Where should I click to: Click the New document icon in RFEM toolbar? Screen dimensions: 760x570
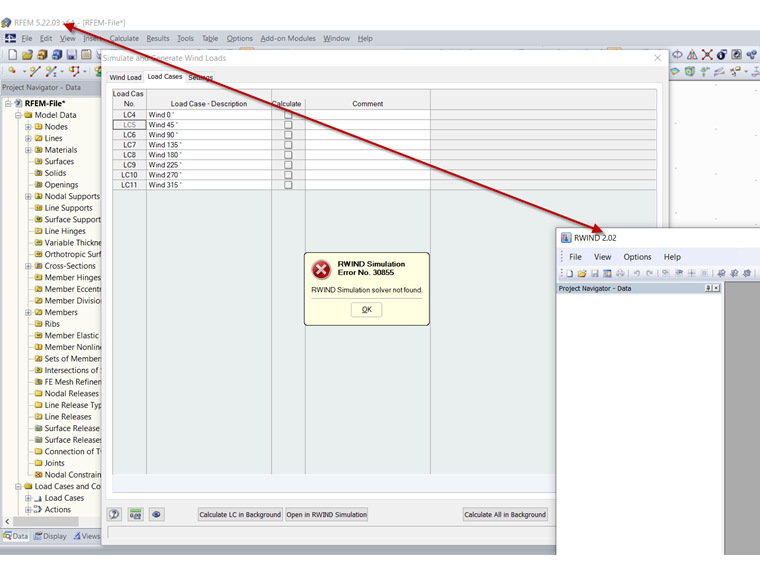pos(13,55)
